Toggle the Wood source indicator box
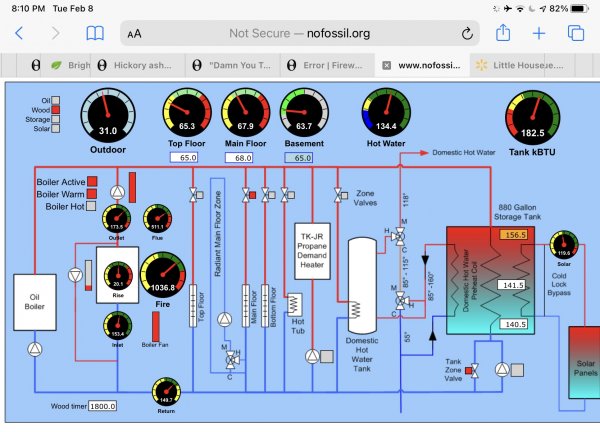600x432 pixels. 55,109
